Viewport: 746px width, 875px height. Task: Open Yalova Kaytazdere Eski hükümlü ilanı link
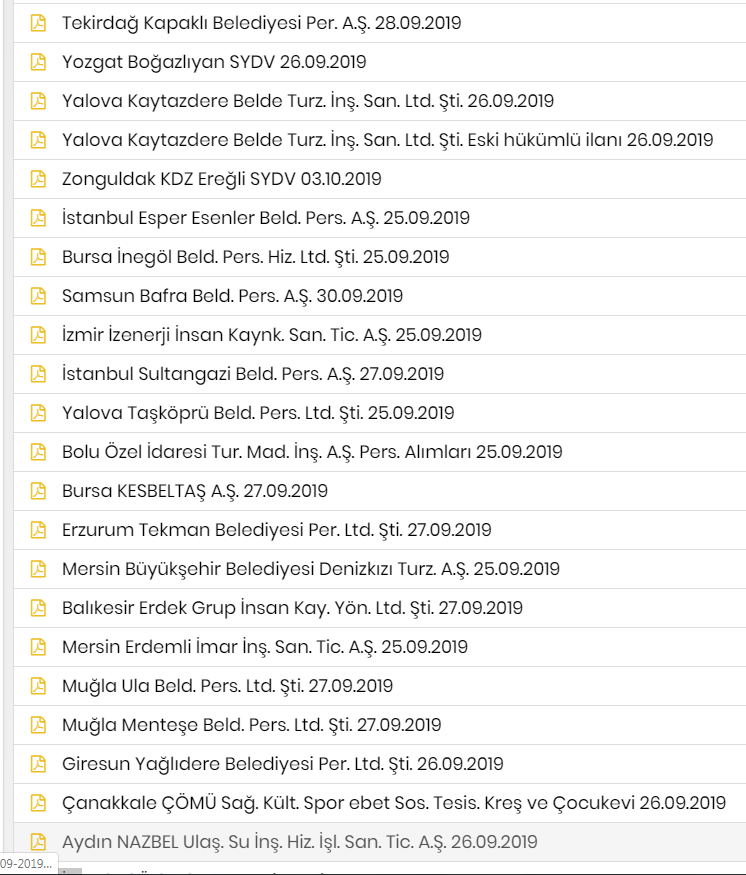[x=388, y=140]
